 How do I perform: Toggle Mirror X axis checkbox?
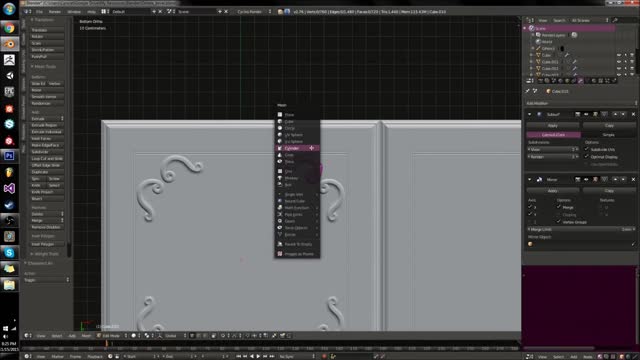530,207
